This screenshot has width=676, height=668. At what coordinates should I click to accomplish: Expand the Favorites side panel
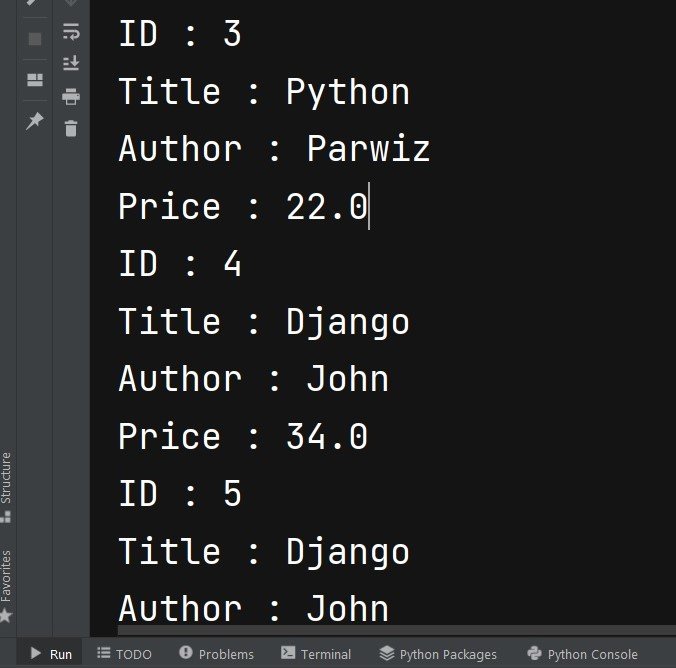(6, 586)
